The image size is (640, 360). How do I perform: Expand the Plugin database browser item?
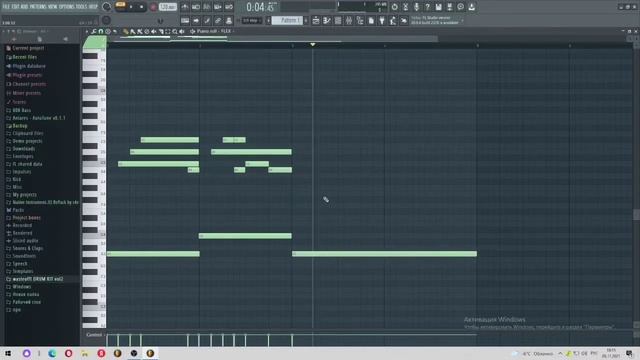pos(25,66)
